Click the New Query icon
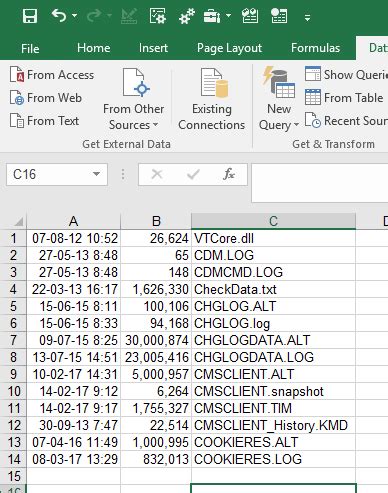The width and height of the screenshot is (388, 493). point(279,82)
